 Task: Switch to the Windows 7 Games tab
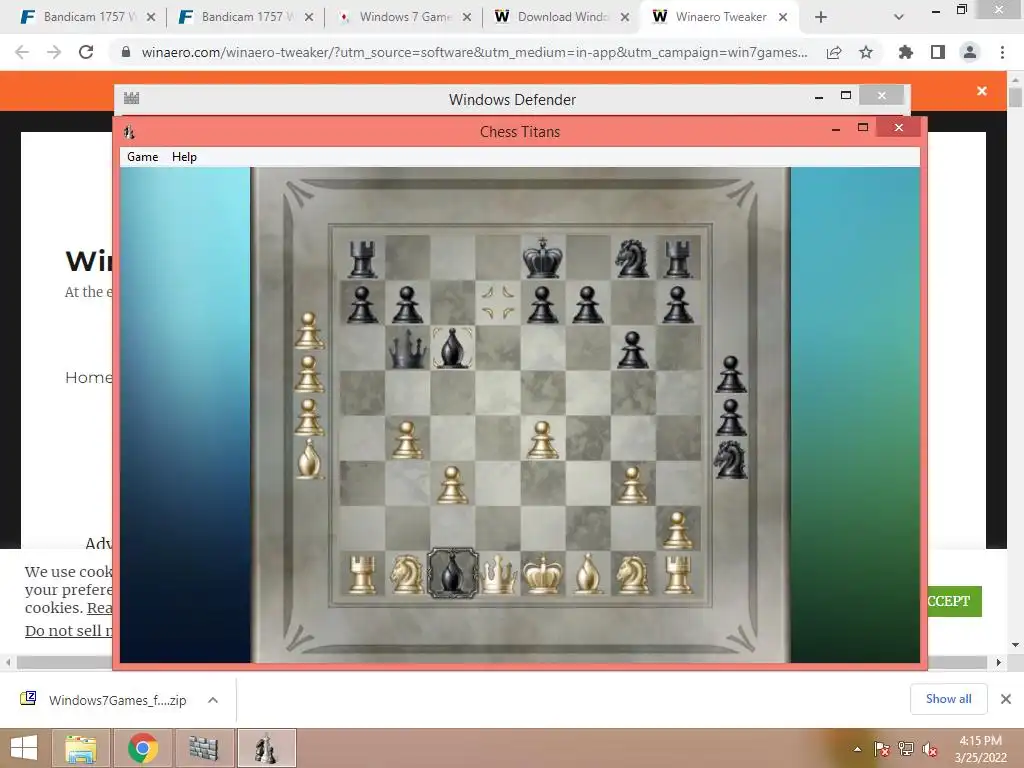click(405, 17)
